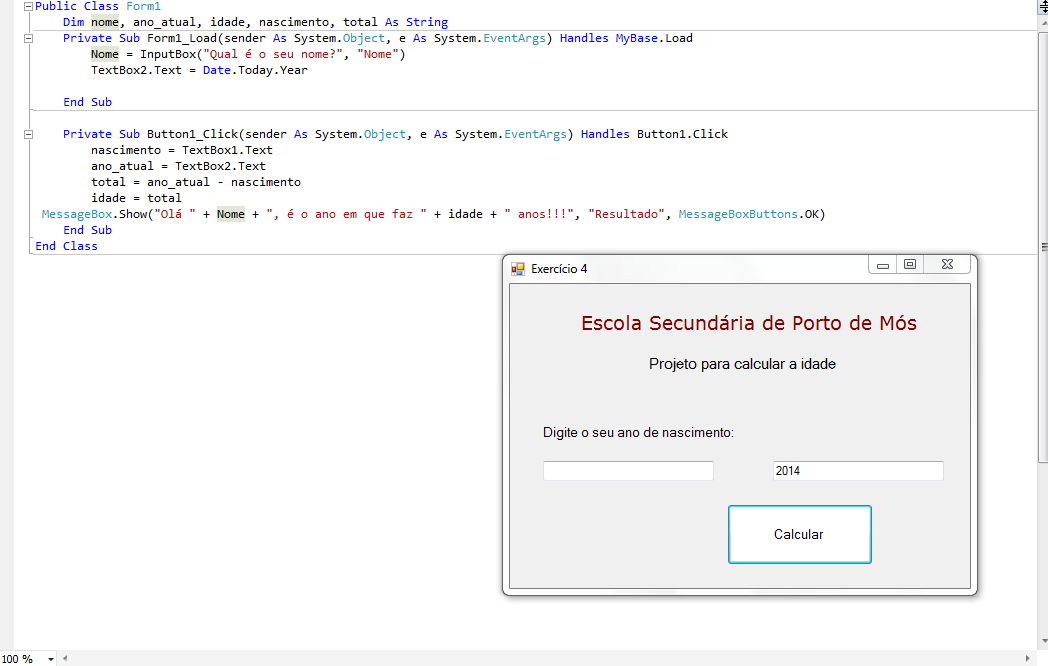Click the 'Dim nome, ano_atual' declaration line

255,22
